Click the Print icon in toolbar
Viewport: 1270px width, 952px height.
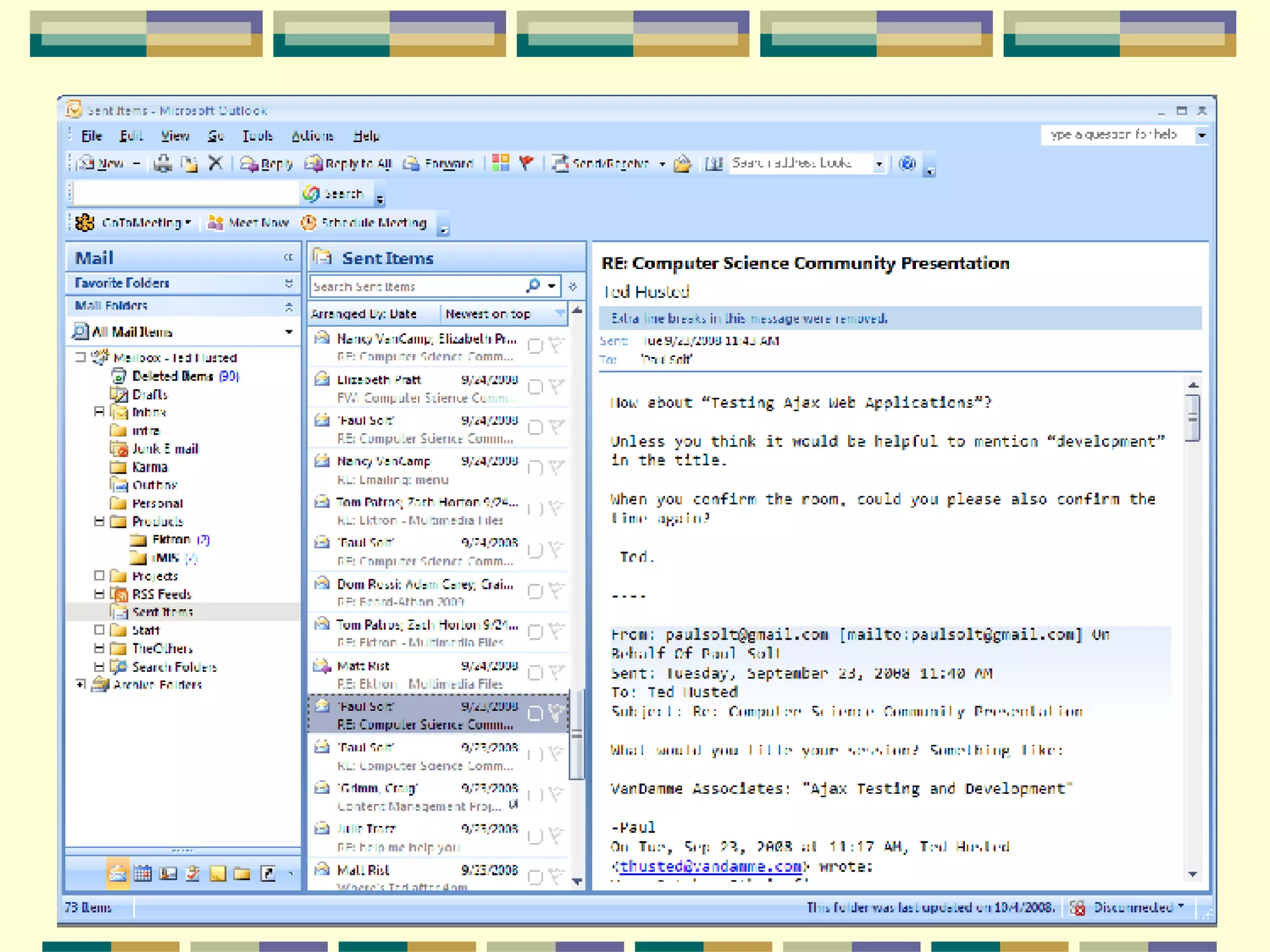pyautogui.click(x=163, y=164)
